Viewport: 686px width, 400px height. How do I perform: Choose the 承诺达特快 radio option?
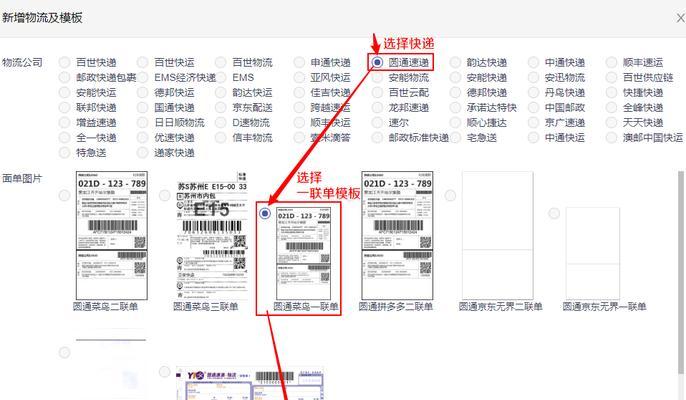[455, 108]
